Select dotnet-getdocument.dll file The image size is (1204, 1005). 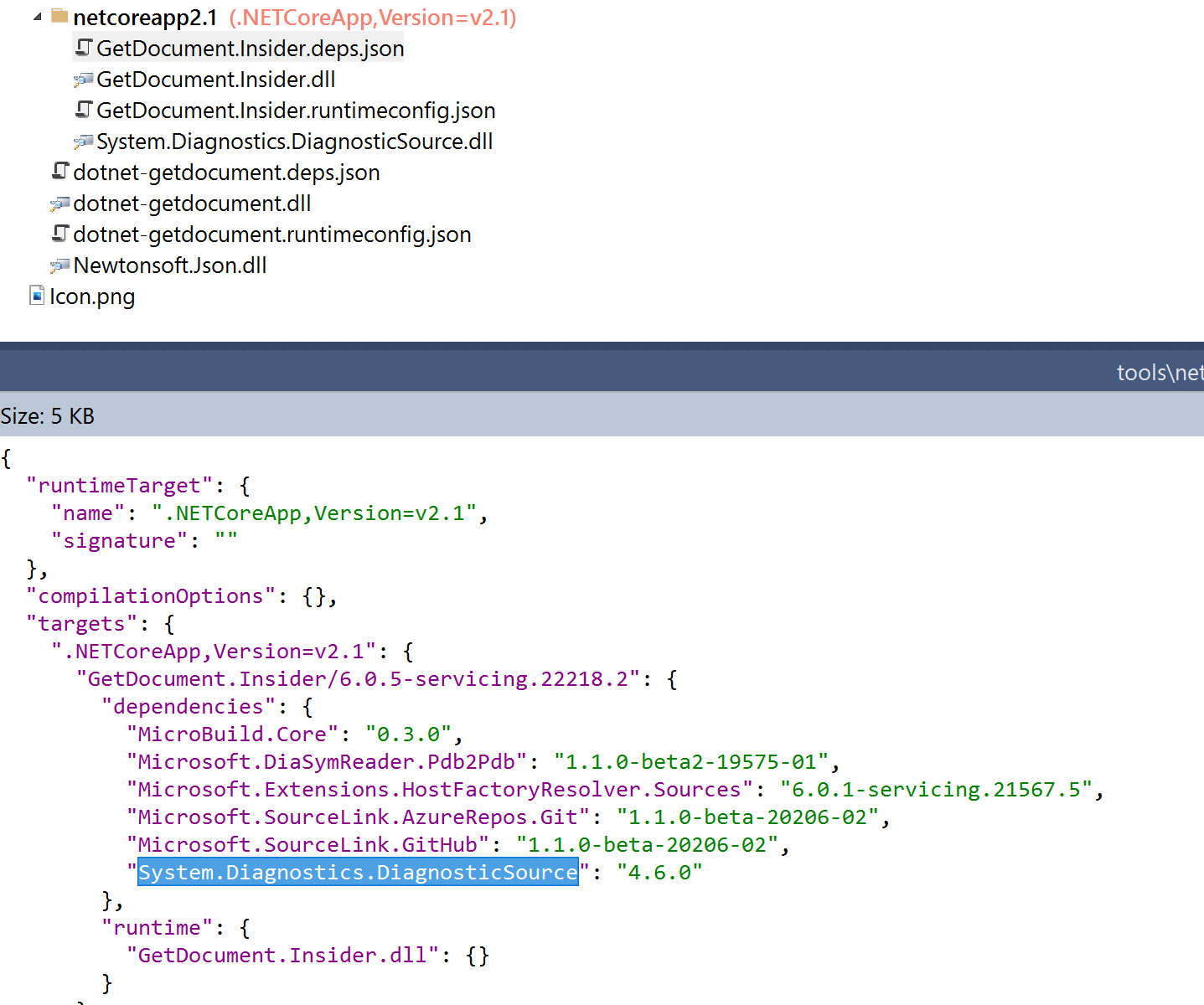[x=193, y=204]
